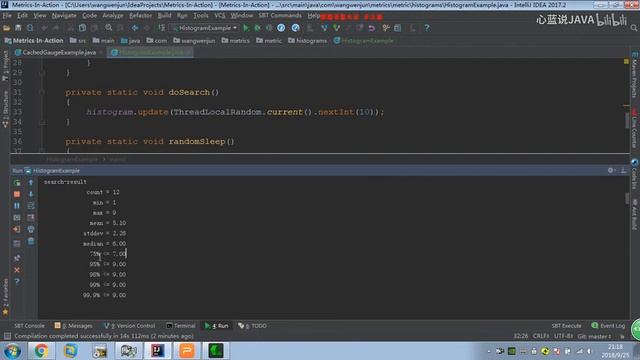Open the Terminal tool window
Viewport: 640px width, 360px height.
point(180,326)
